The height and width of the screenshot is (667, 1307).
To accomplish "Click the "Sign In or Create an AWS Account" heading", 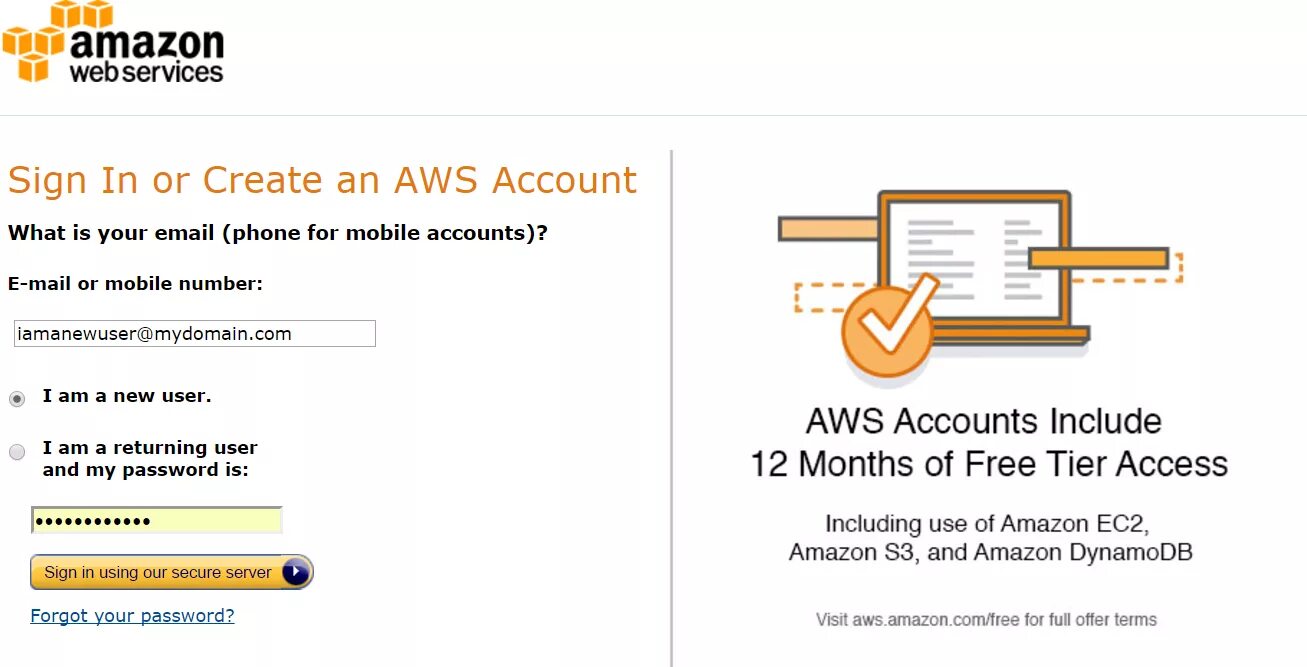I will 322,181.
